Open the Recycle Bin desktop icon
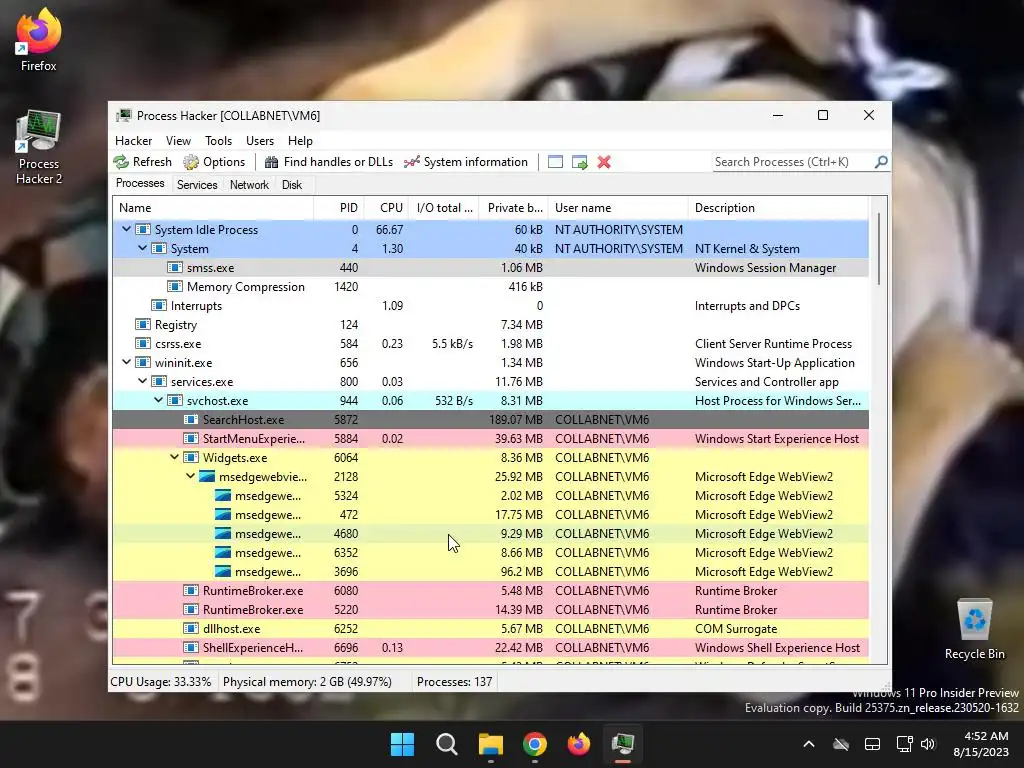This screenshot has height=768, width=1024. click(974, 630)
